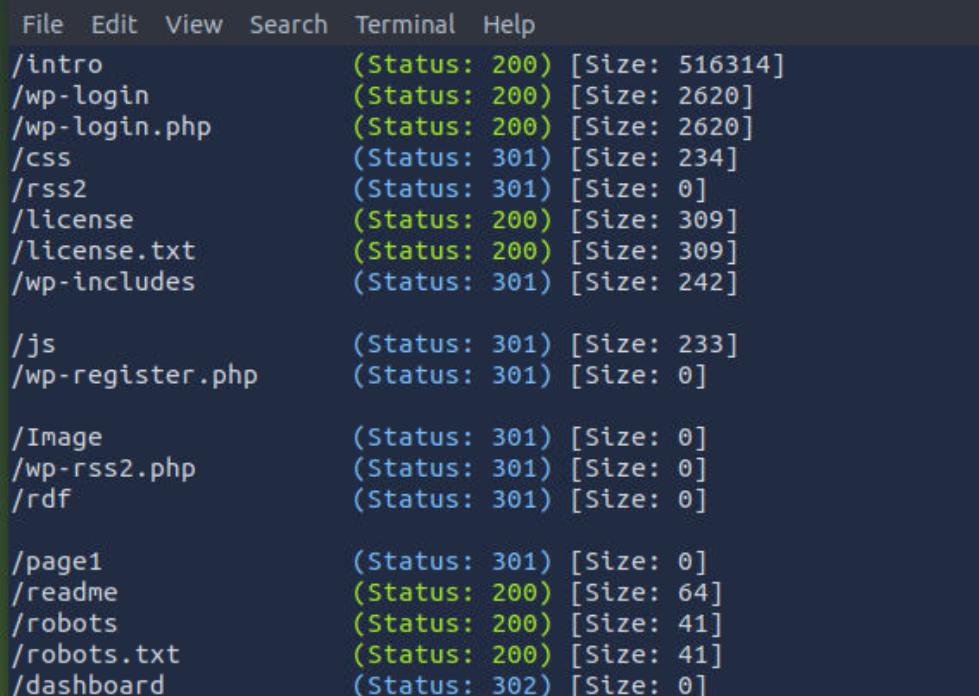This screenshot has width=979, height=696.
Task: Click the /wp-login path entry
Action: pos(80,96)
